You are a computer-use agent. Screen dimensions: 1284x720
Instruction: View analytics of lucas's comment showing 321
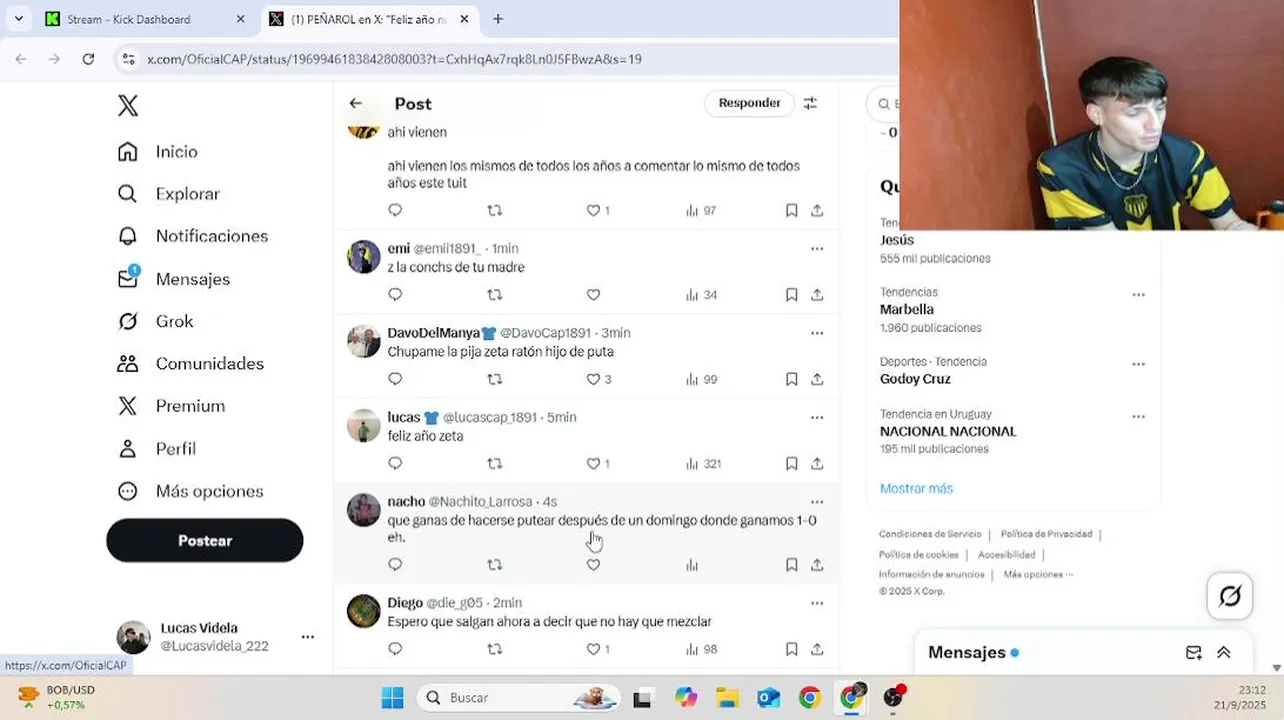[703, 464]
